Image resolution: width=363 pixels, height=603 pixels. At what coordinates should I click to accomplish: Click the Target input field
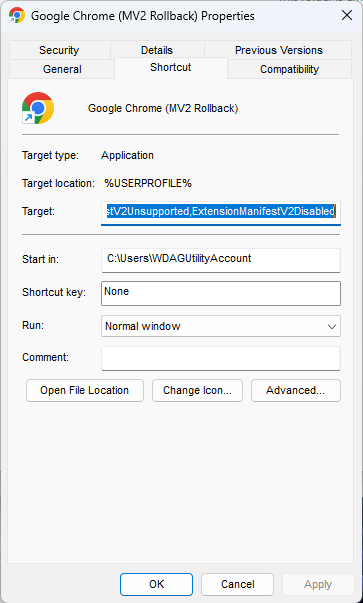[x=221, y=213]
